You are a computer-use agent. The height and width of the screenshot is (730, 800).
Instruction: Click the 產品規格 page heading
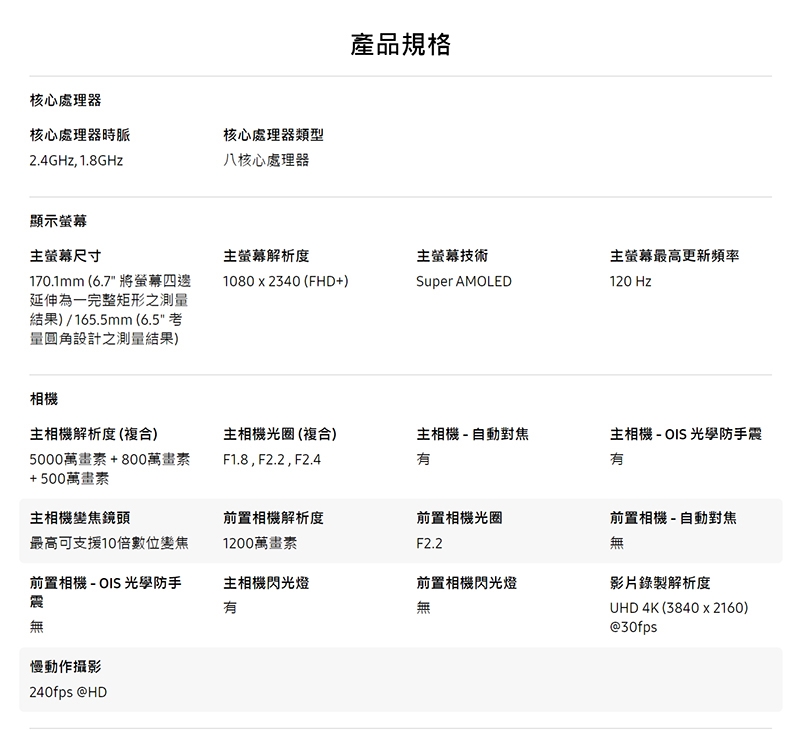[400, 44]
